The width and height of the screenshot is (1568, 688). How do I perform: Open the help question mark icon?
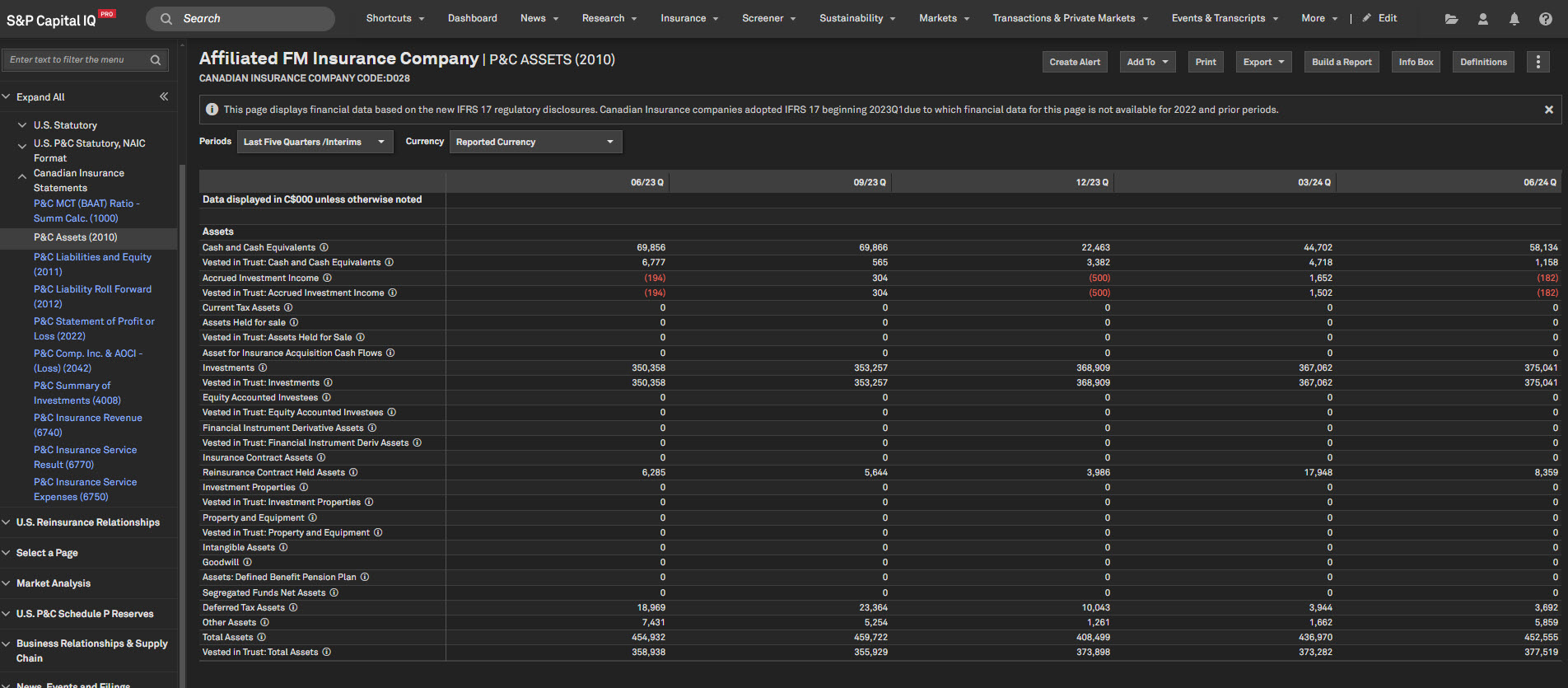1545,19
